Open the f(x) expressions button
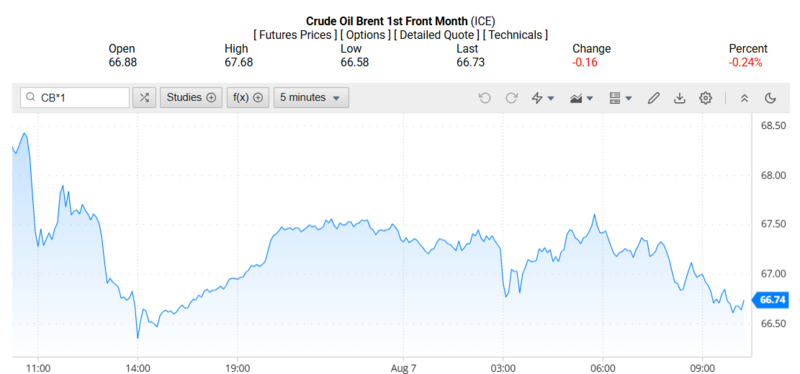Screen dimensions: 800x374 click(248, 97)
